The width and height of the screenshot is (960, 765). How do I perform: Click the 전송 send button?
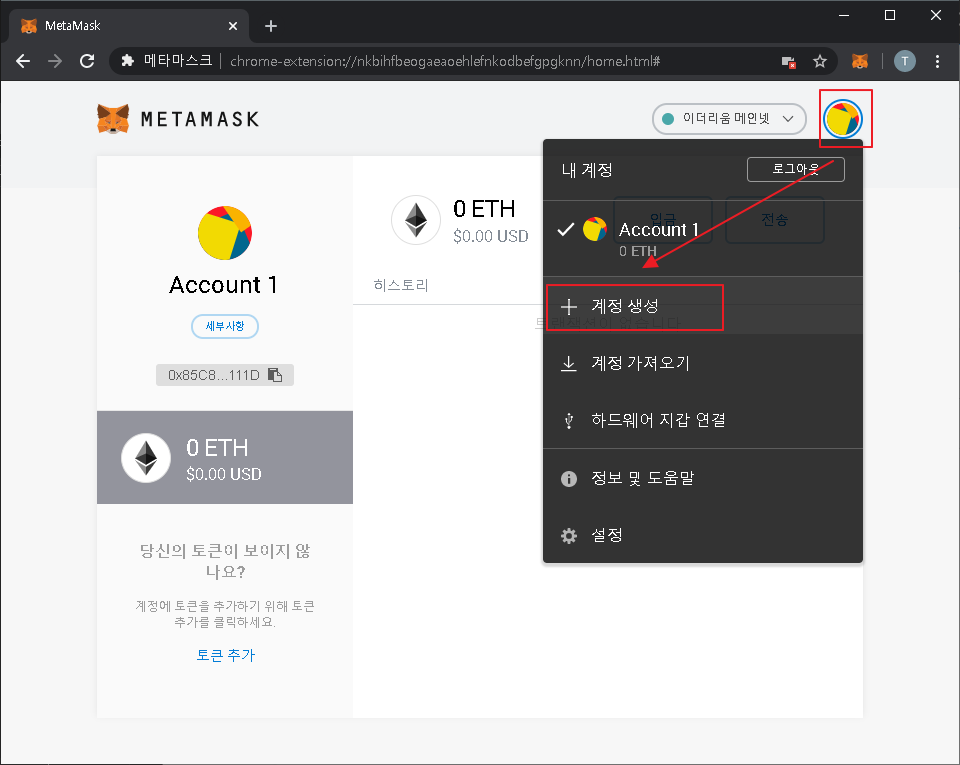[x=774, y=219]
